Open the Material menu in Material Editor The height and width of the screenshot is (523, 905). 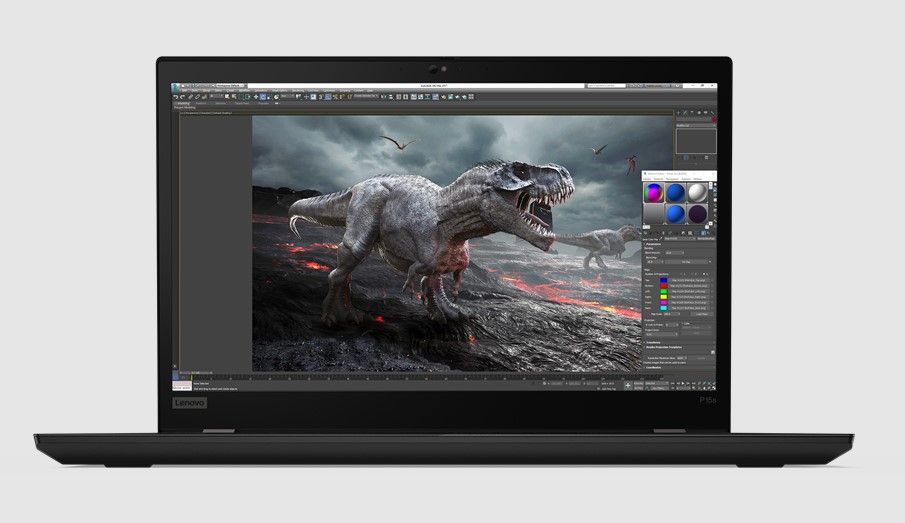click(659, 179)
